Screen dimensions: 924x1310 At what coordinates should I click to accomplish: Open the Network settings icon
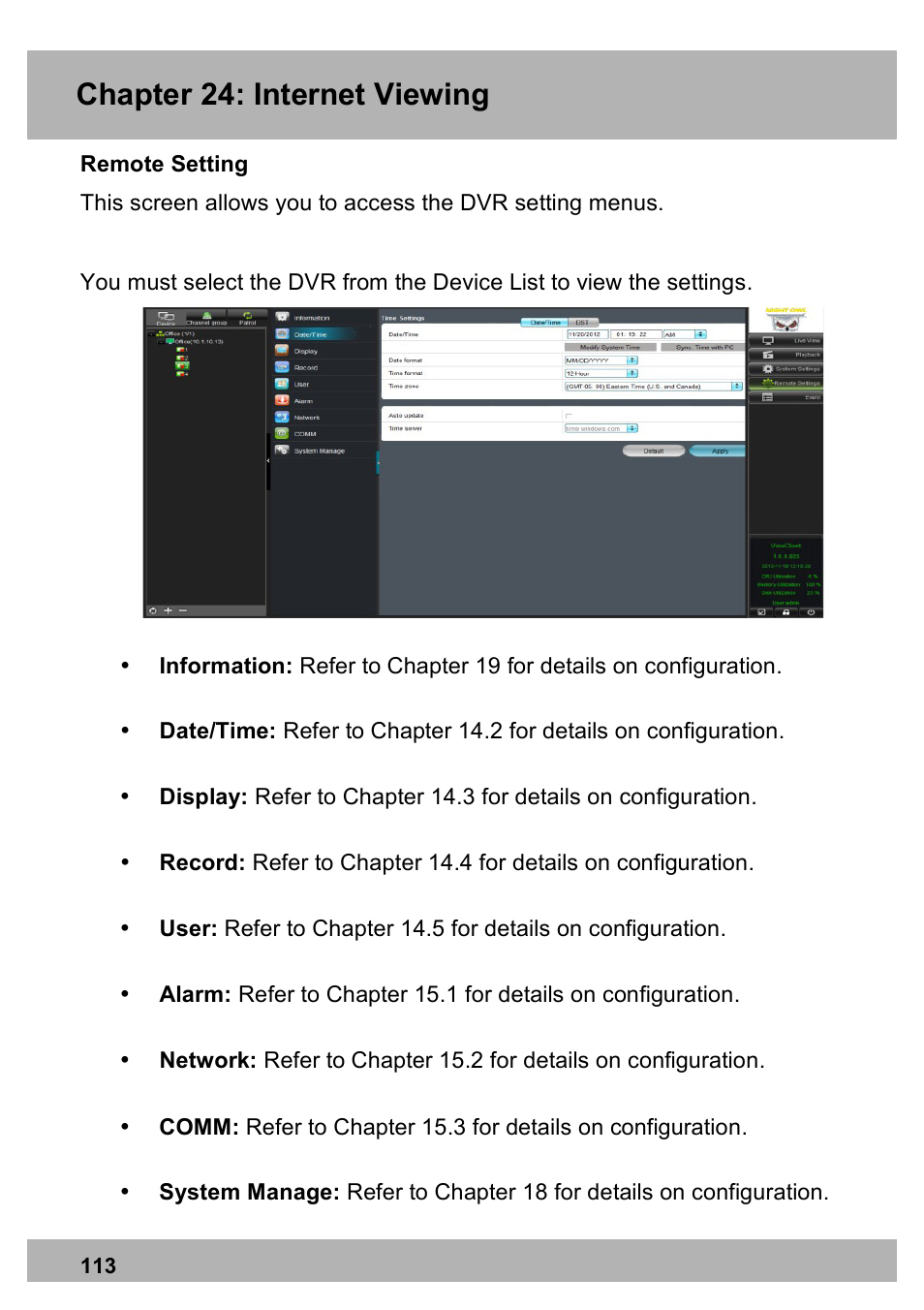(282, 417)
